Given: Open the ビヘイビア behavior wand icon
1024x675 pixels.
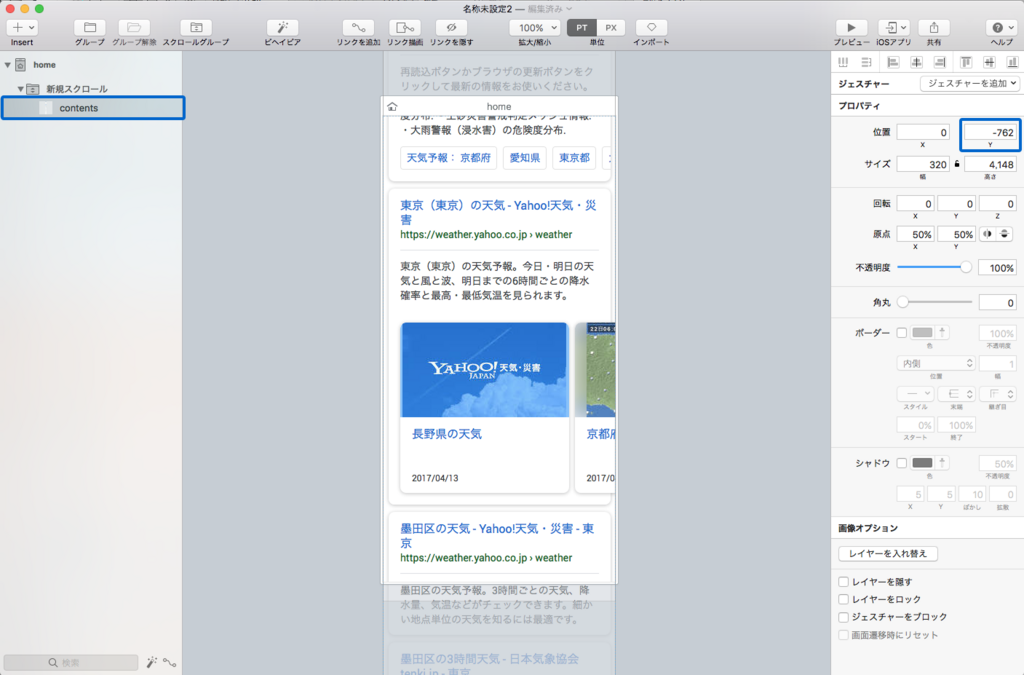Looking at the screenshot, I should pyautogui.click(x=282, y=27).
